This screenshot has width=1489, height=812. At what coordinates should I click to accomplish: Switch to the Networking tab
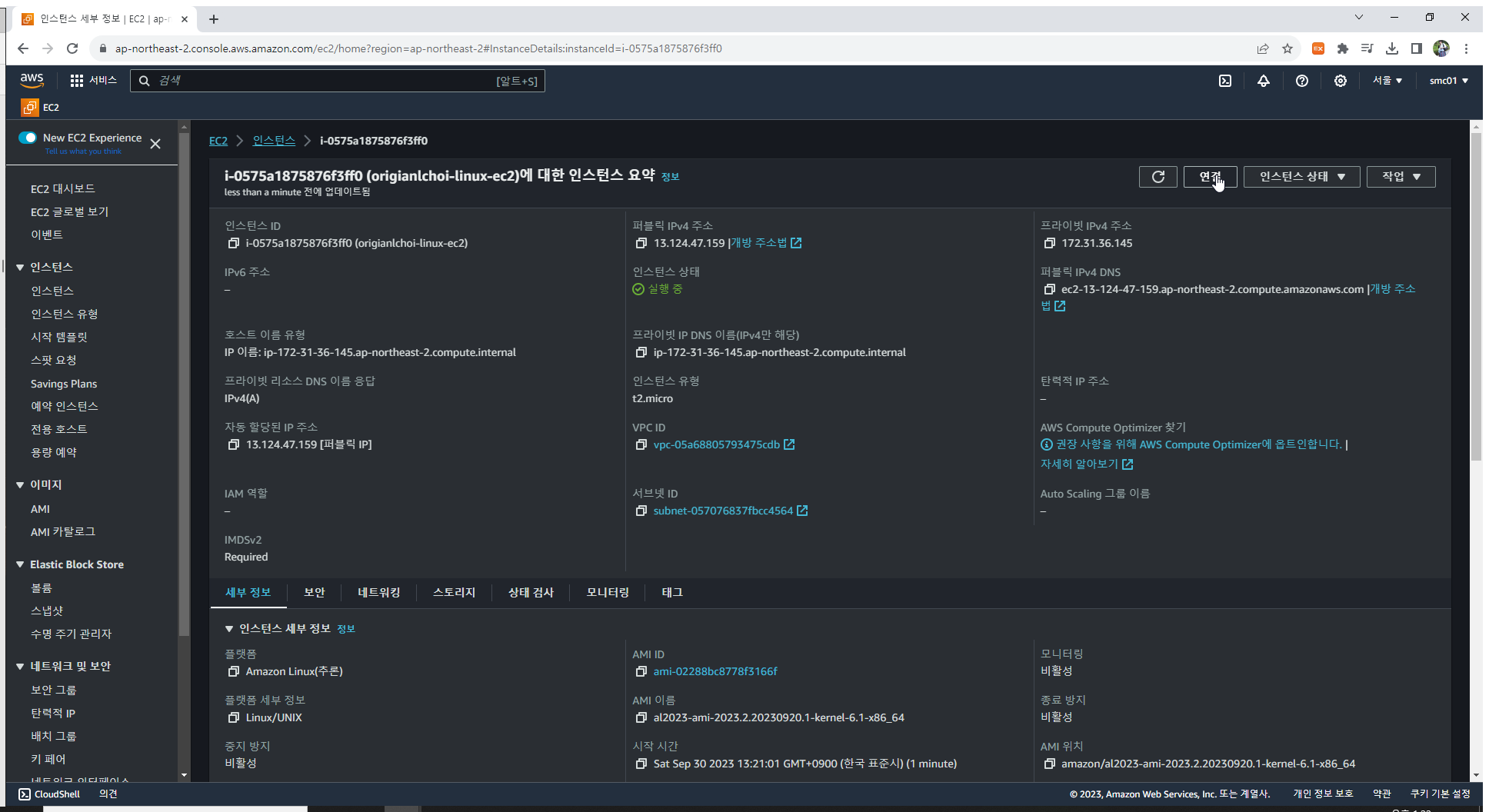pos(378,592)
